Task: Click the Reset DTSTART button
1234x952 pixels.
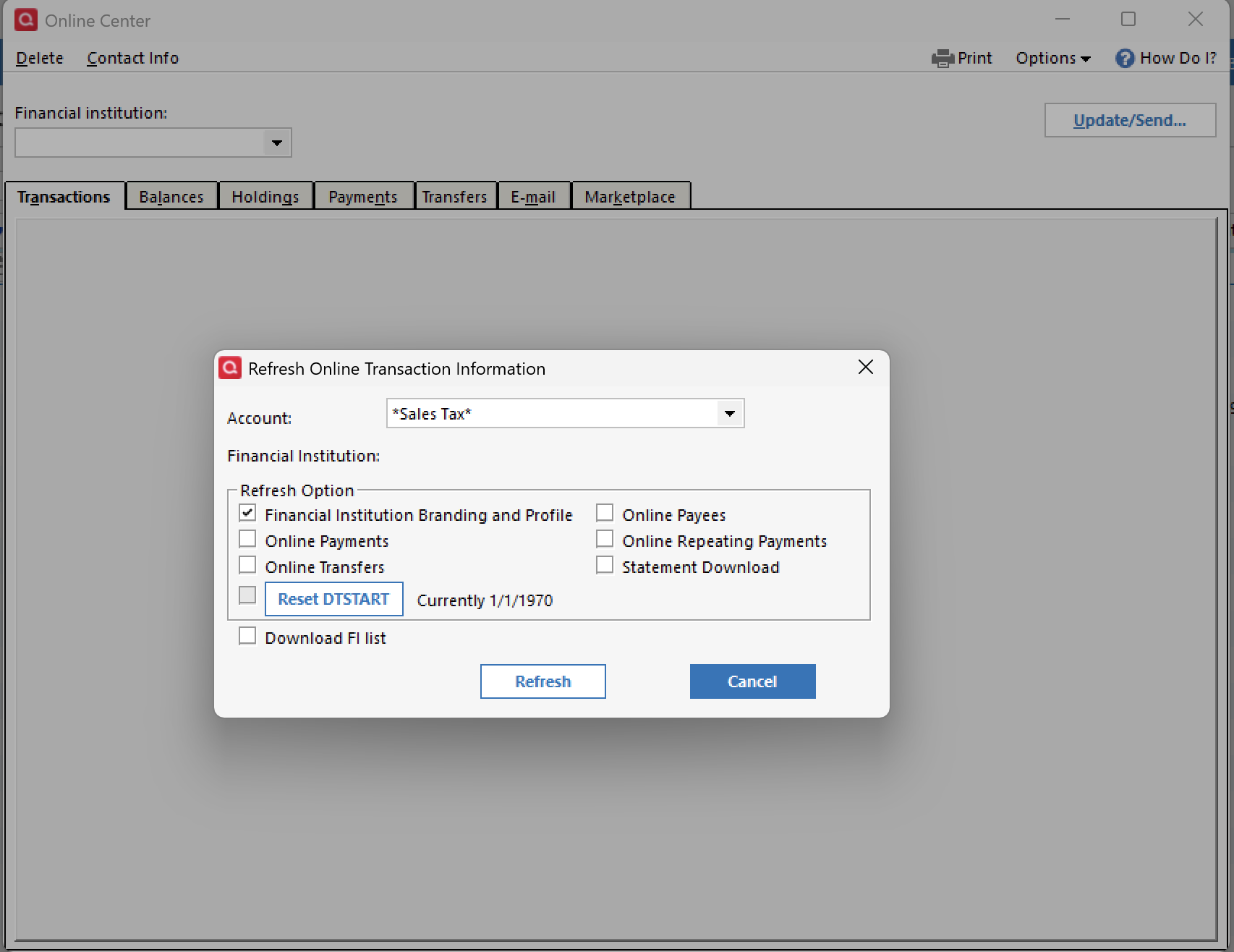Action: 333,599
